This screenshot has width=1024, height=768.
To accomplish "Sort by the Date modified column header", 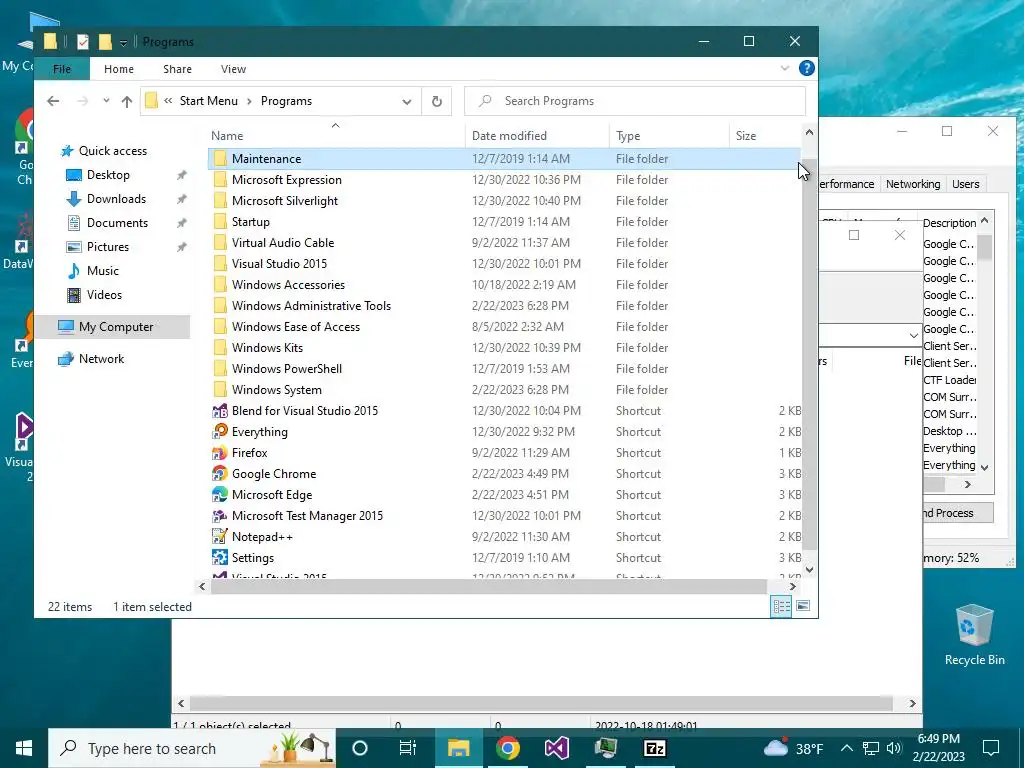I will coord(537,135).
